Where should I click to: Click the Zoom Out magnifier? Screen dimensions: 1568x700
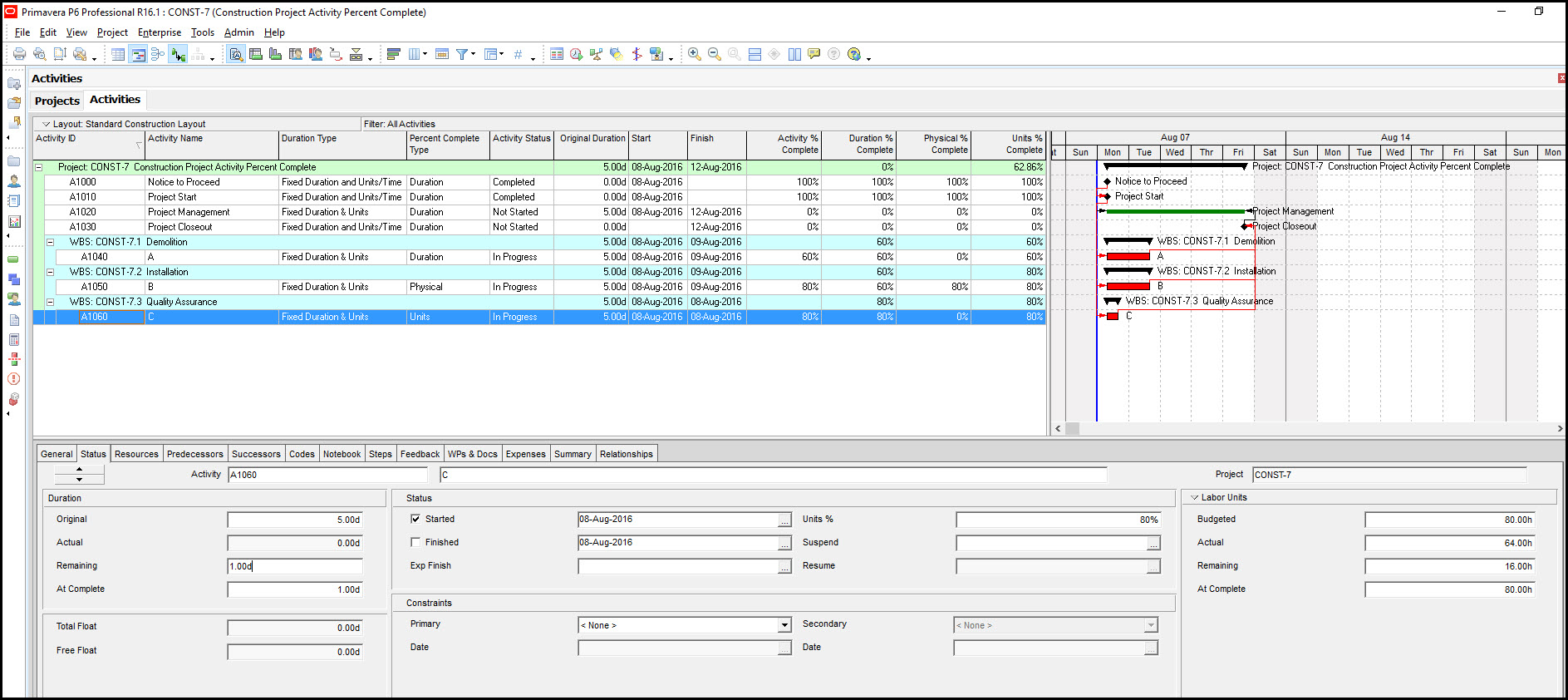click(715, 54)
